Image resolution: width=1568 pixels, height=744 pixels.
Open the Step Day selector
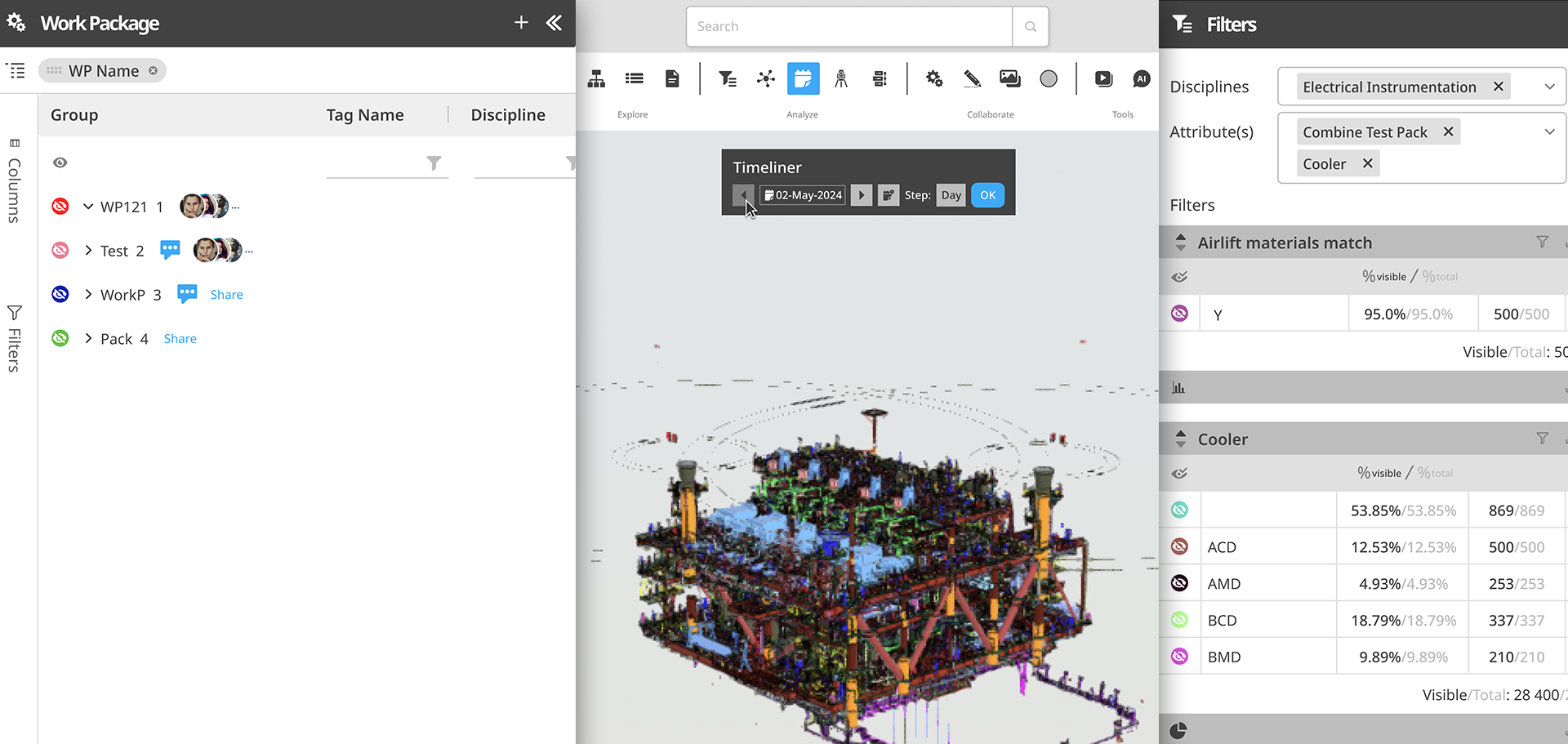coord(951,195)
